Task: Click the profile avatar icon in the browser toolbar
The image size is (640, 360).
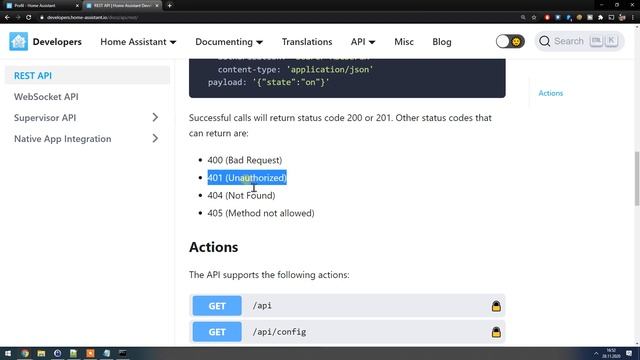Action: coord(622,18)
